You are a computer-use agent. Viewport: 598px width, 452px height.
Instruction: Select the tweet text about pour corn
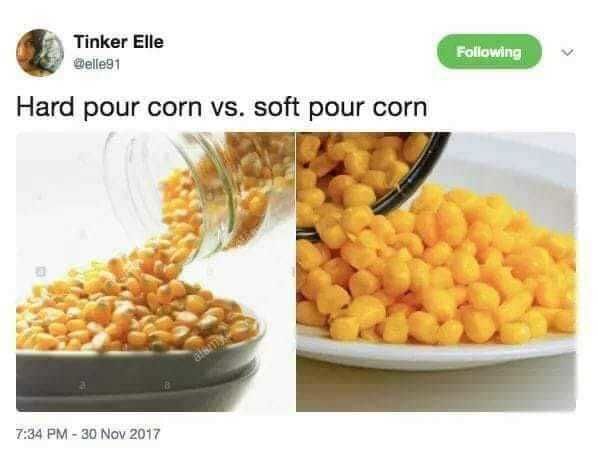pos(222,108)
